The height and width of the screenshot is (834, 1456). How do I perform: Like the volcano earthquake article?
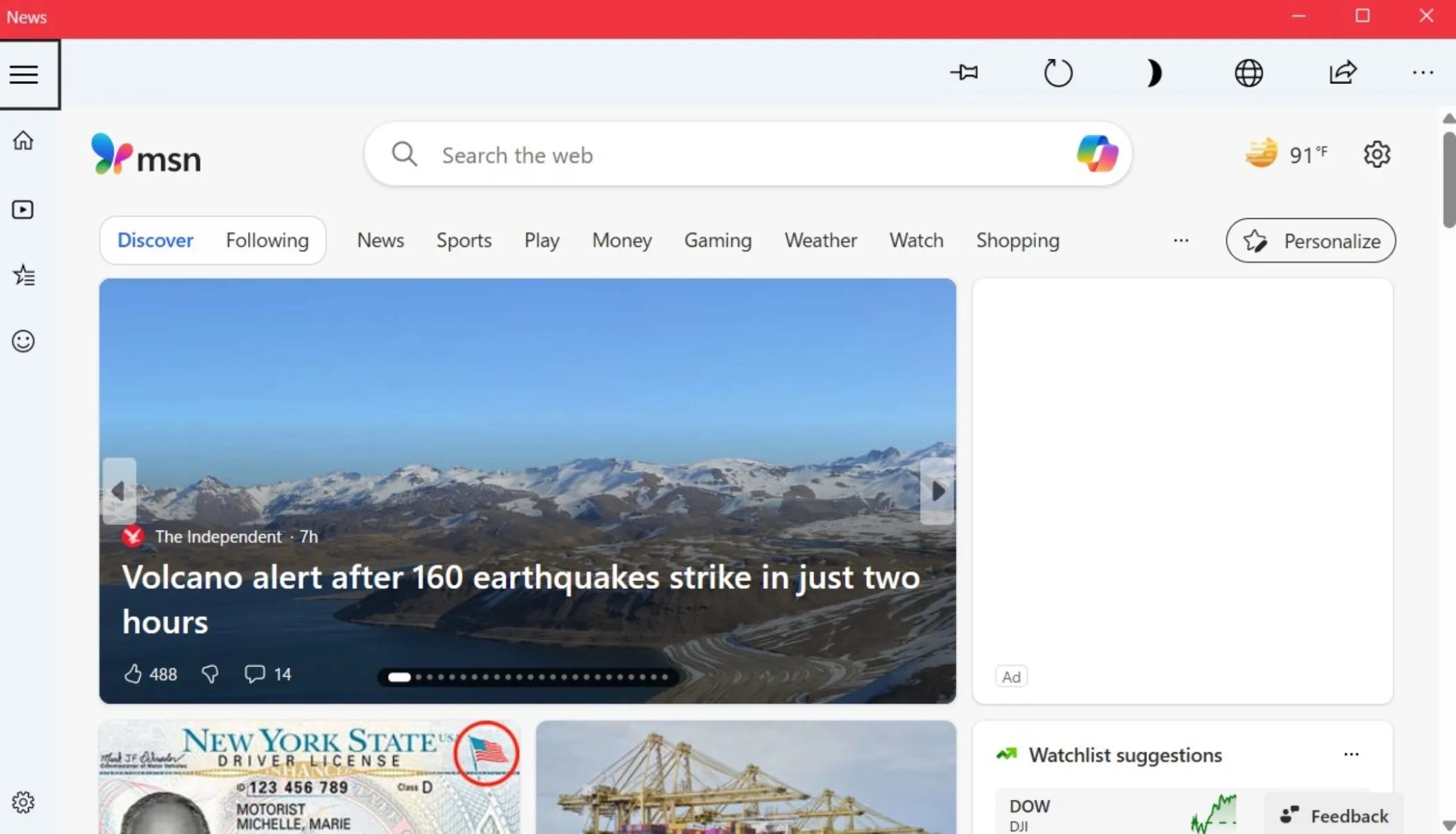click(x=136, y=673)
